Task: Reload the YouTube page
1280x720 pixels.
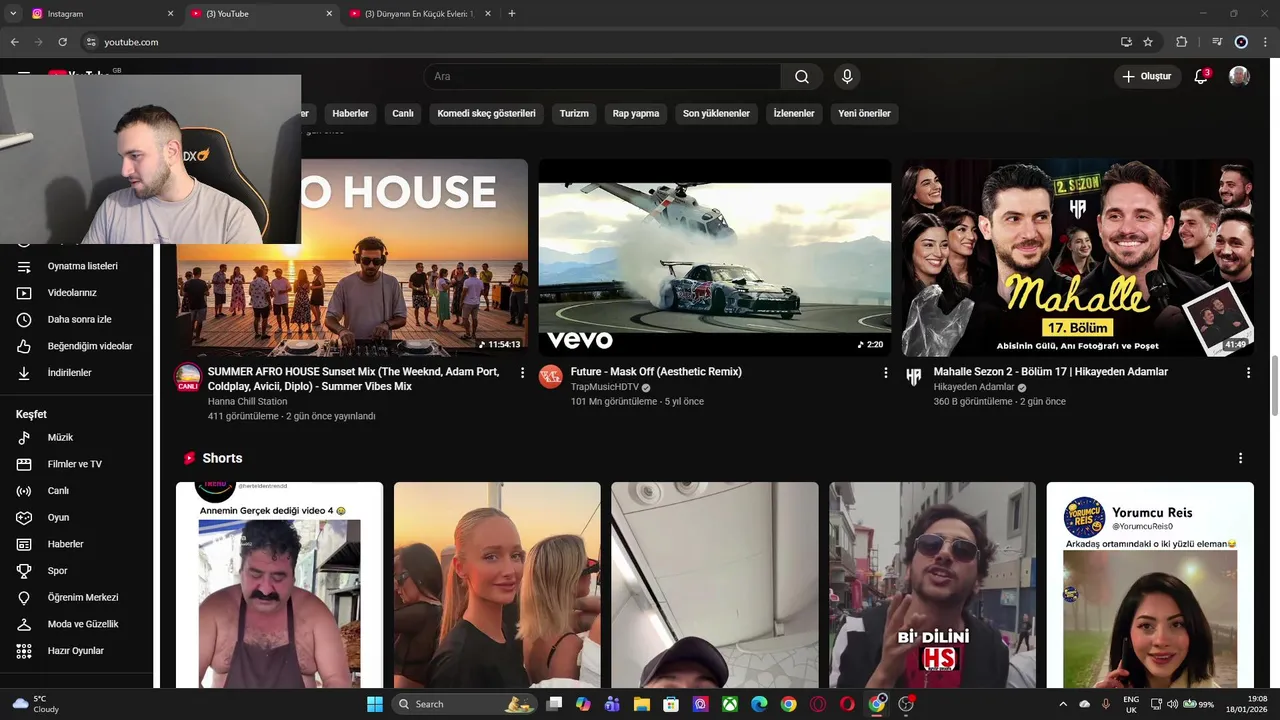Action: pos(62,42)
